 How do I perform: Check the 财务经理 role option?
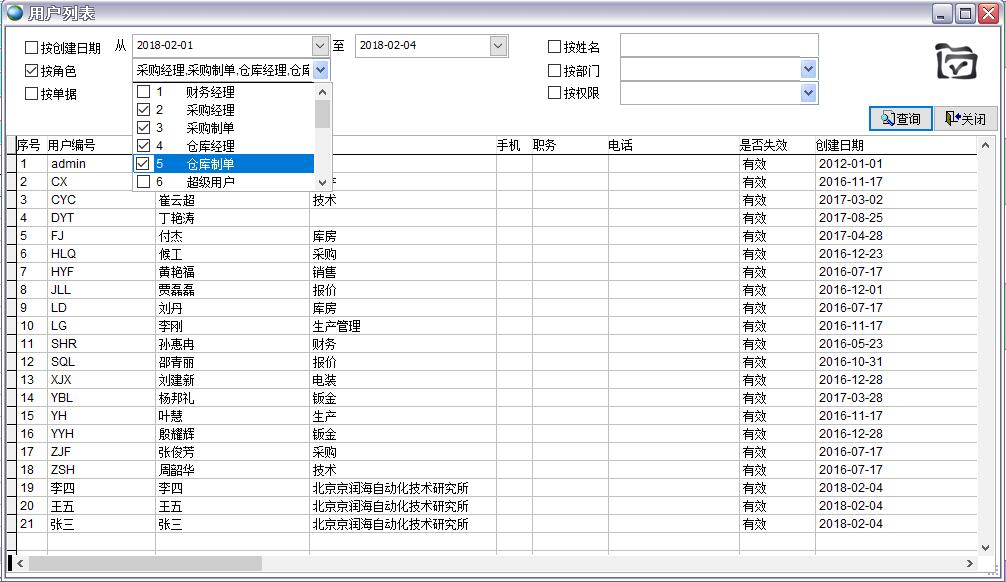144,92
